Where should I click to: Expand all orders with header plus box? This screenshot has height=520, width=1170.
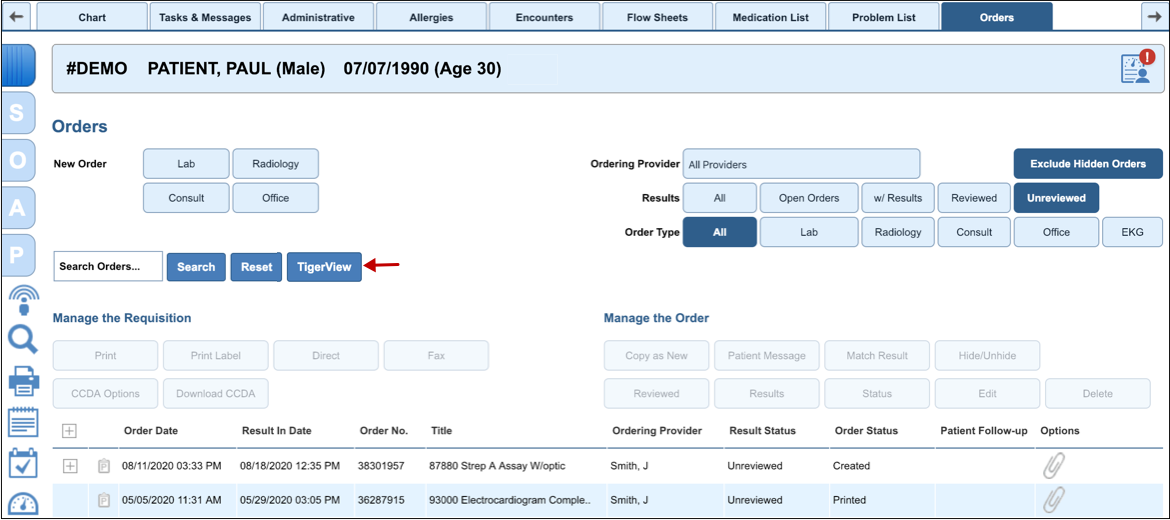69,431
